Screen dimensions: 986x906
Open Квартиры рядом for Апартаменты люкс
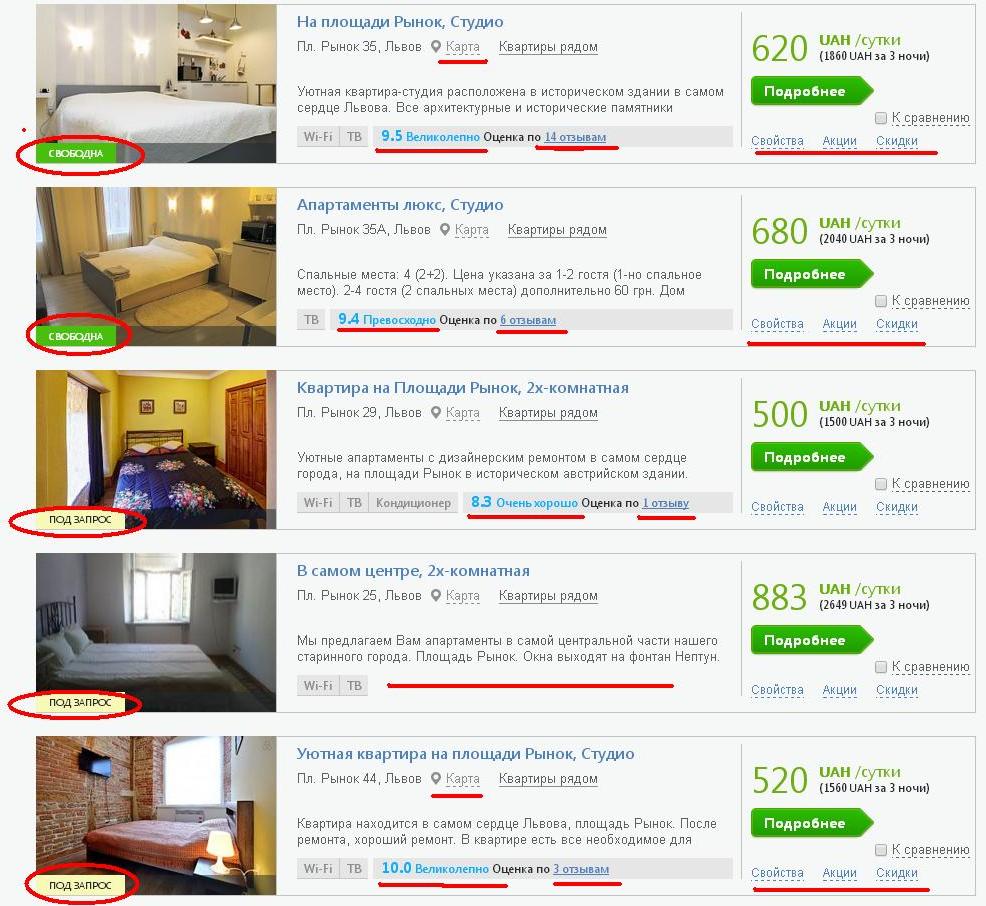[x=557, y=229]
